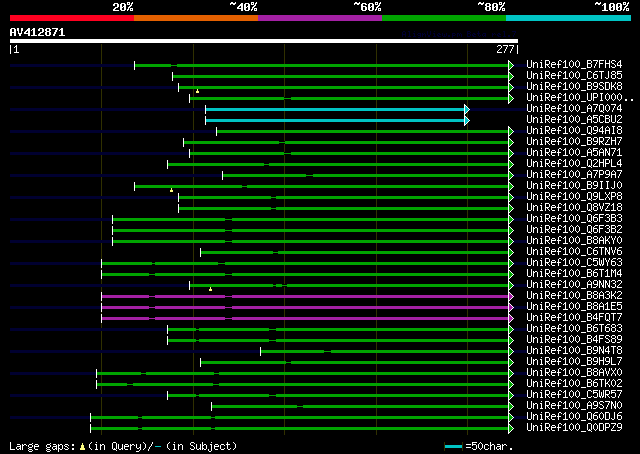Click the cyan arrowhead ending the A7Q074 alignment
Screen dimensions: 640x454
[467, 109]
